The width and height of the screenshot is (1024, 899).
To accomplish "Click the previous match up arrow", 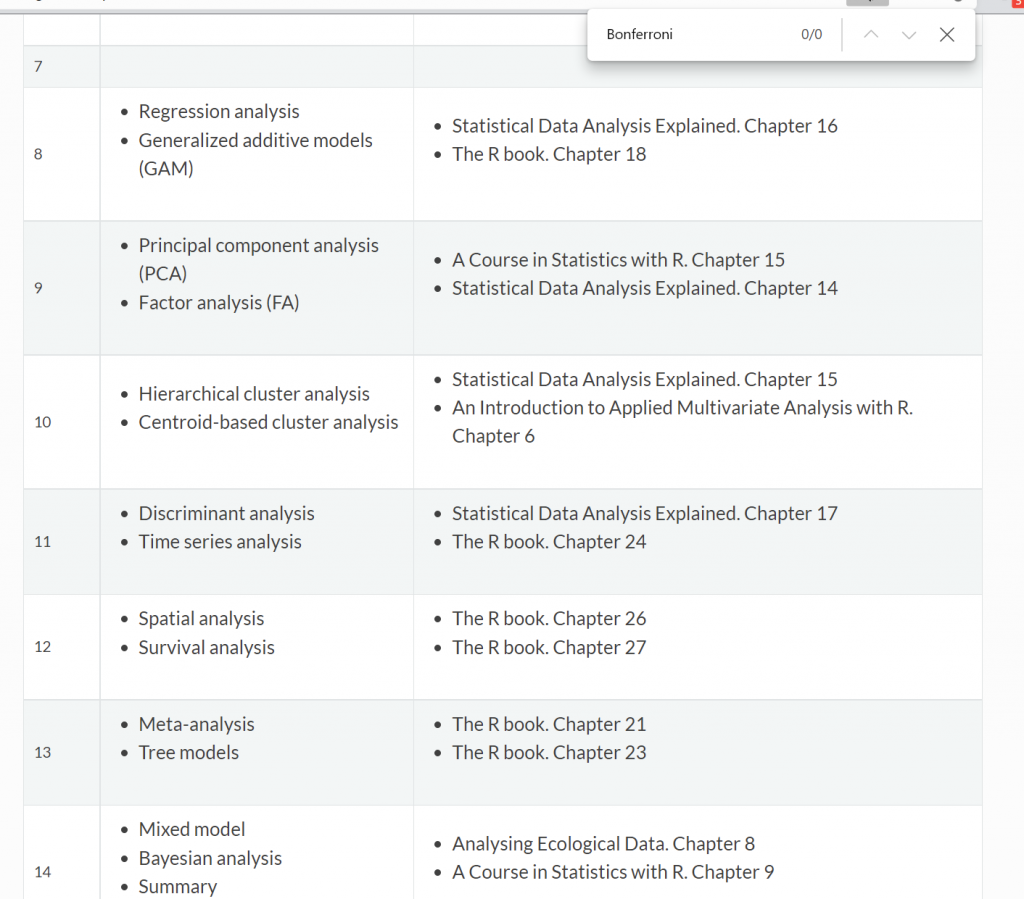I will [x=870, y=35].
